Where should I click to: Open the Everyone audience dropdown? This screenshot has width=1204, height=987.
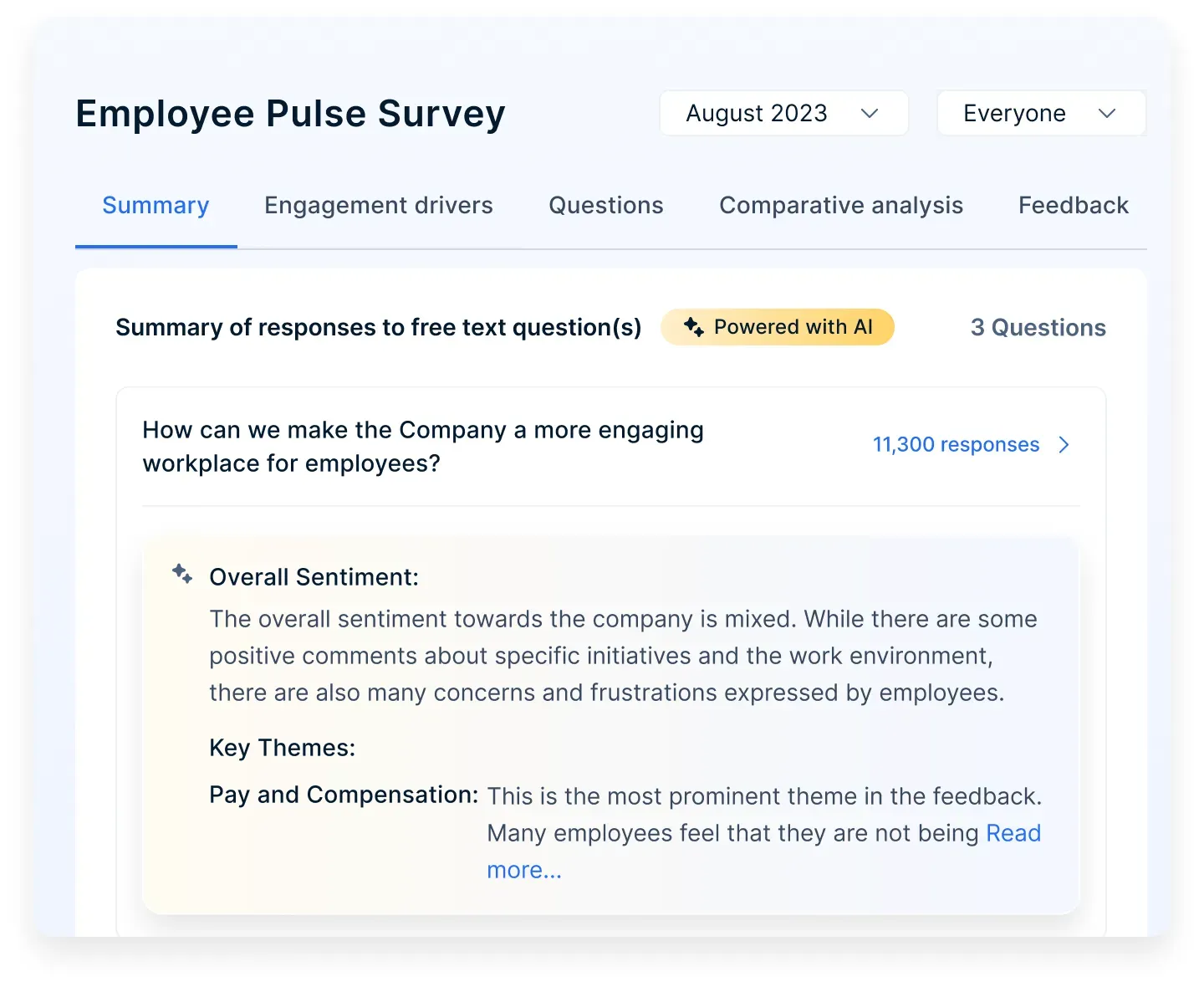[x=1040, y=113]
